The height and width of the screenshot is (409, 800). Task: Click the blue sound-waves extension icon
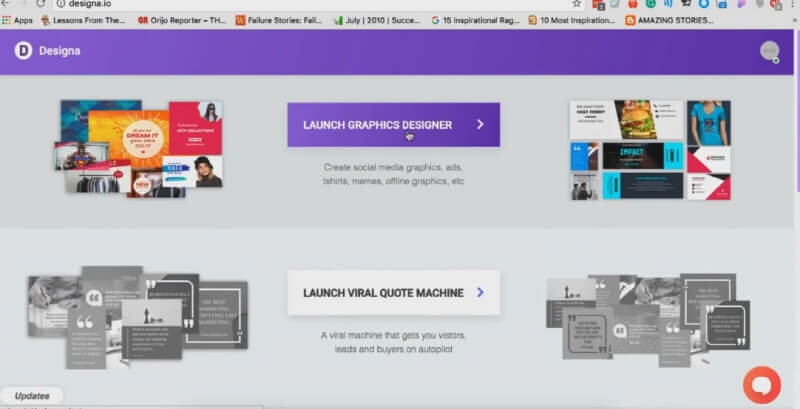tap(668, 4)
